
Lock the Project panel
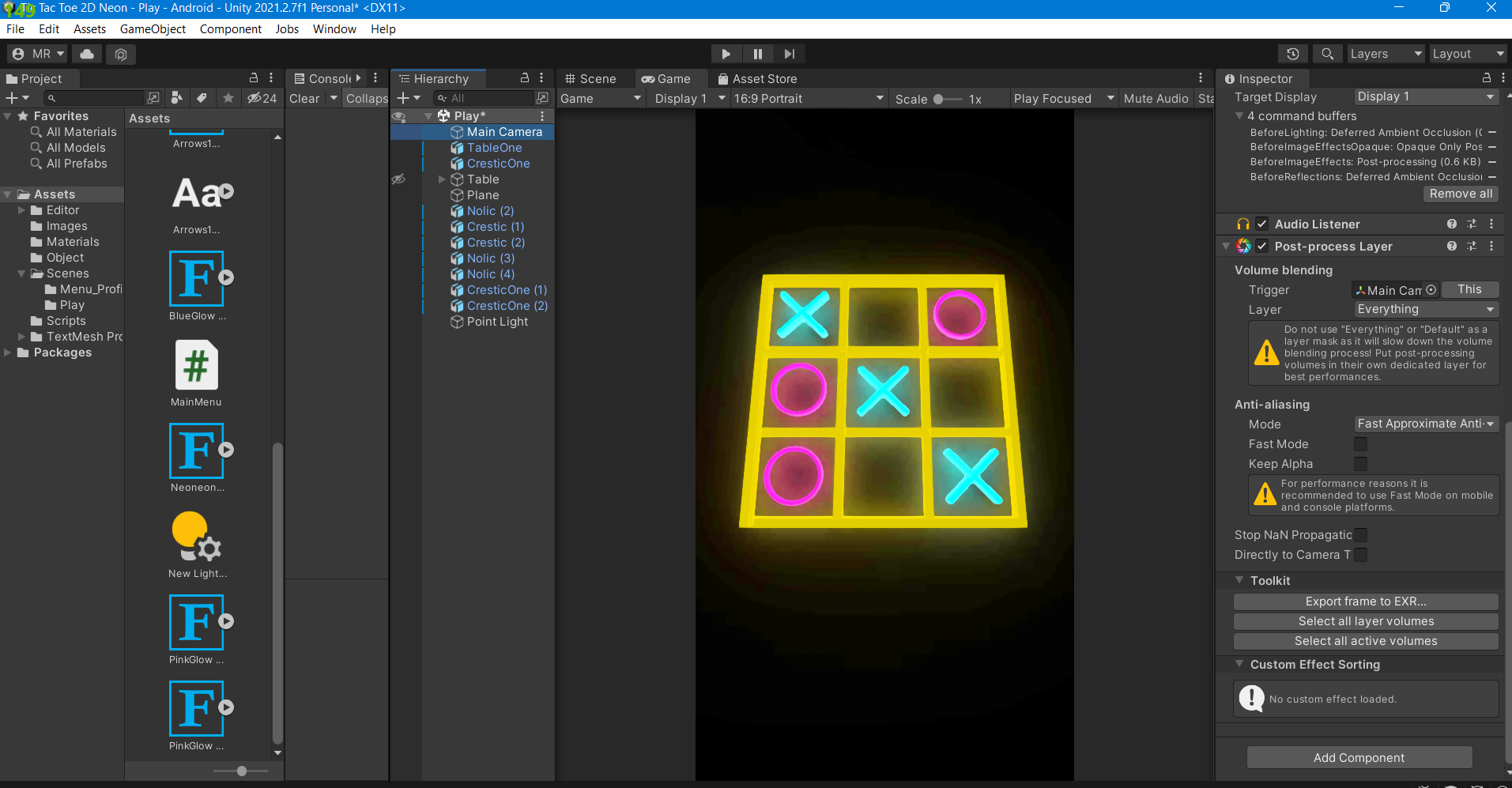click(254, 77)
